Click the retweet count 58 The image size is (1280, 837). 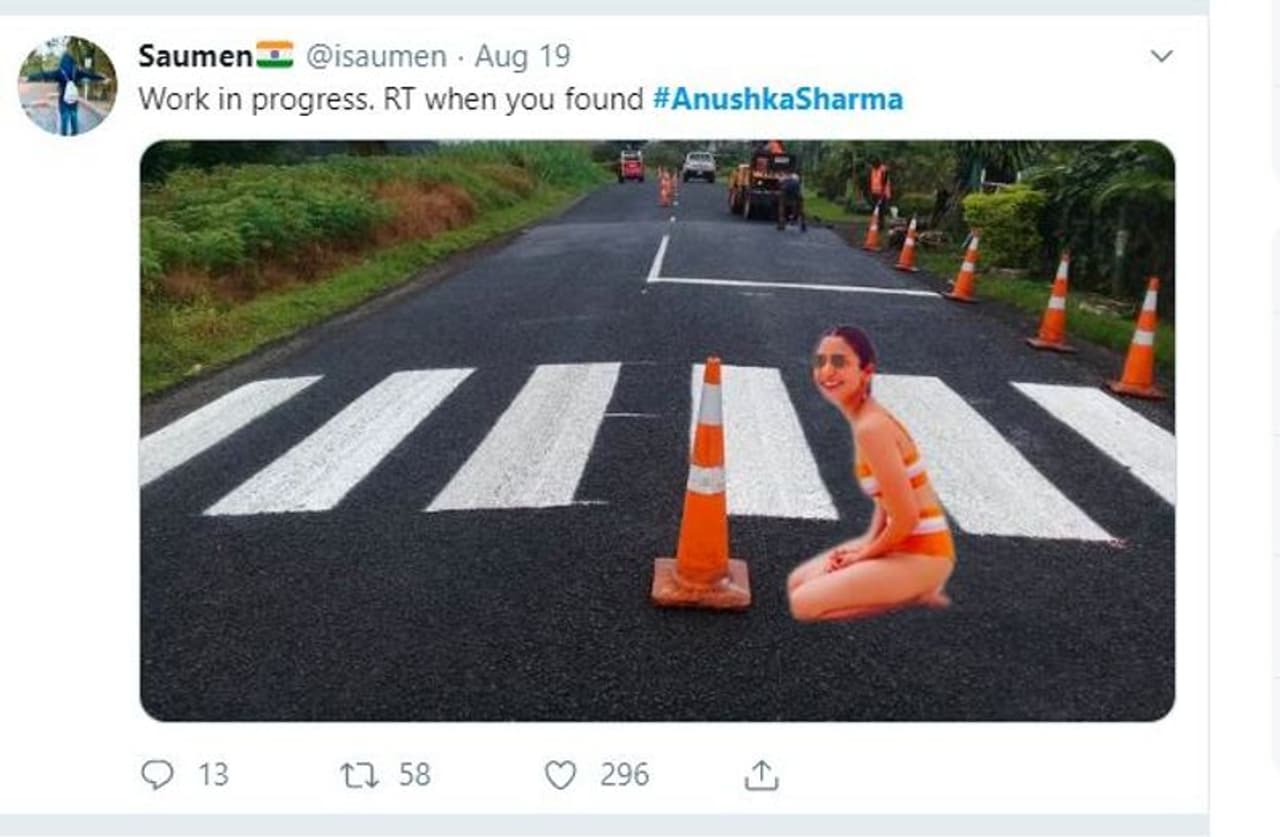(x=414, y=775)
